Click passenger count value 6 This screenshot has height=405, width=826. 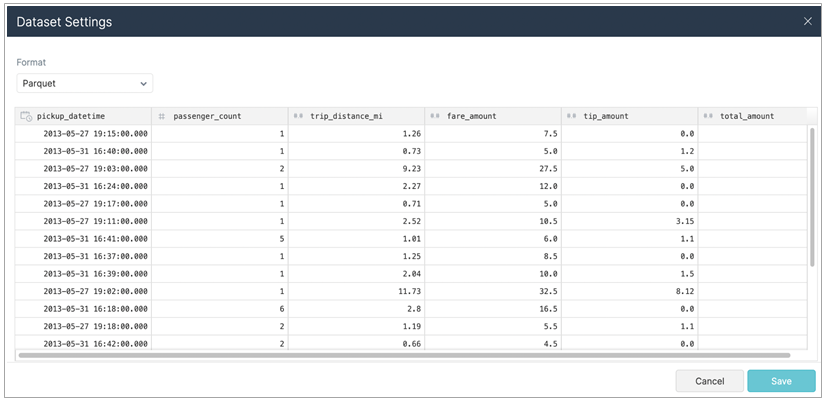click(282, 309)
